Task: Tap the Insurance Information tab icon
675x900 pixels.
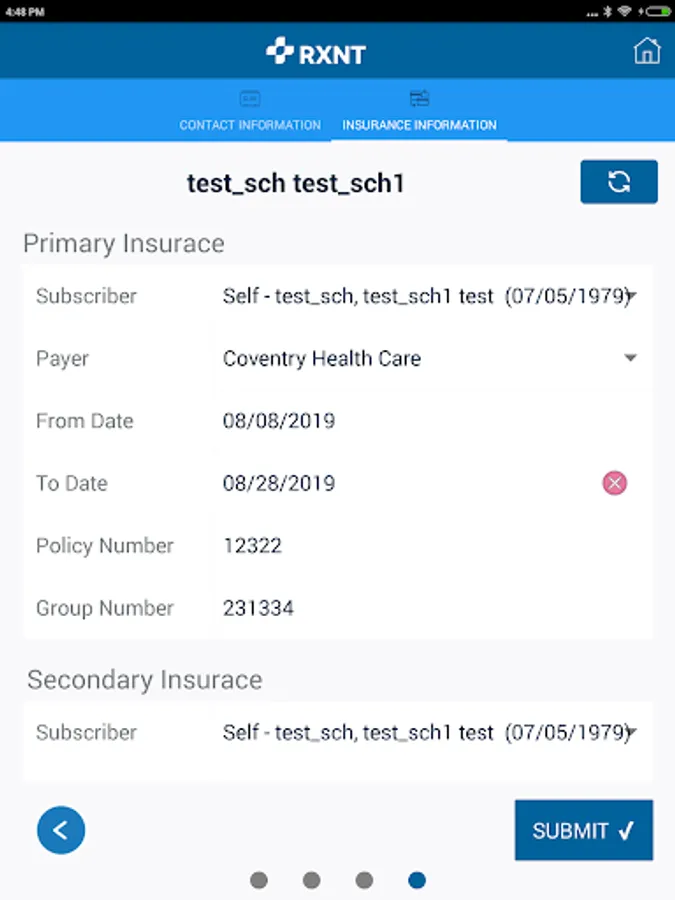Action: point(419,99)
